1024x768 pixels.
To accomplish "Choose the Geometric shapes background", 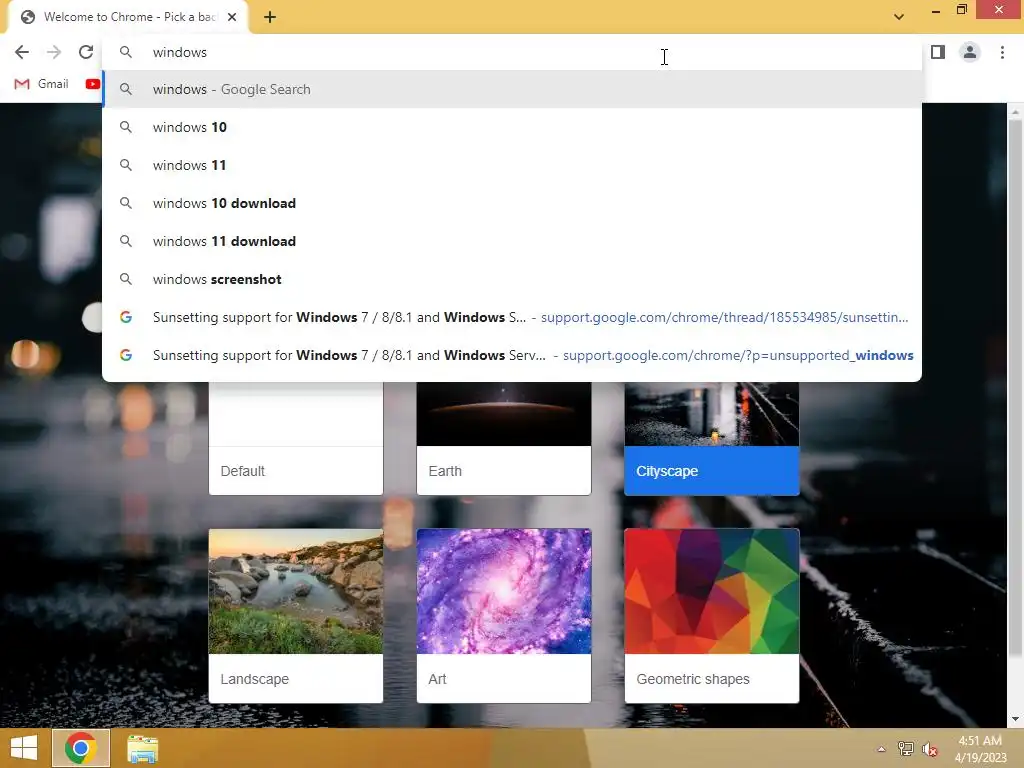I will click(712, 616).
